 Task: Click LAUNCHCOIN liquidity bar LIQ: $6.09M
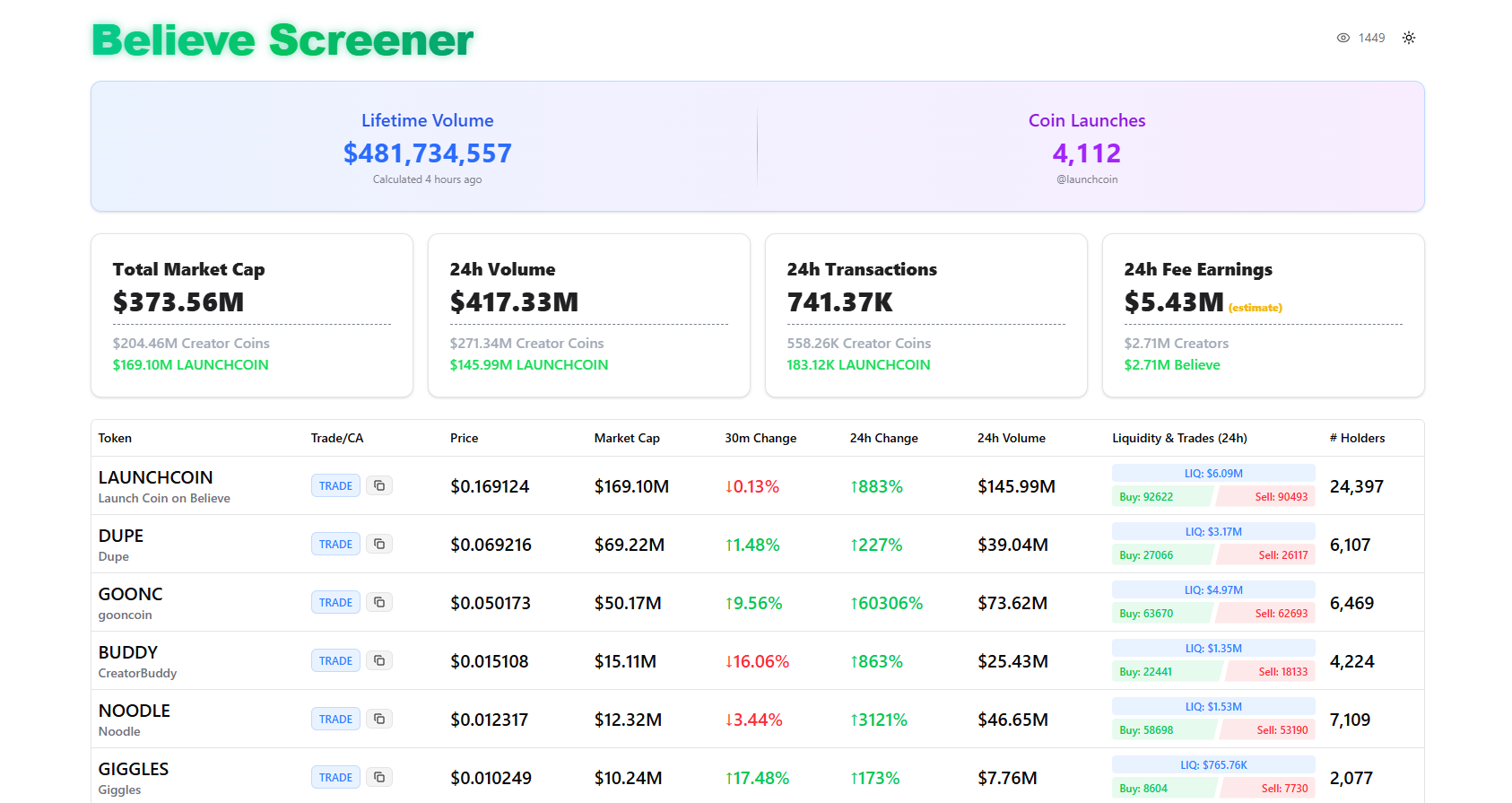[1212, 473]
